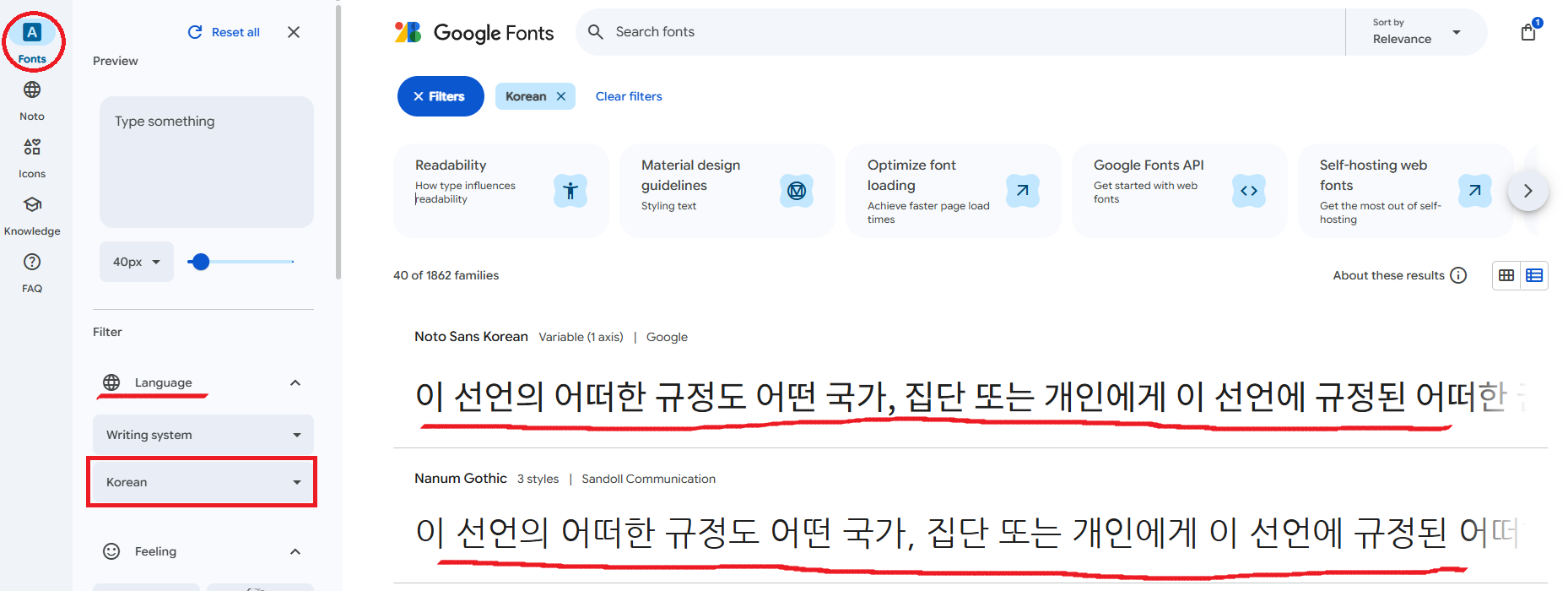
Task: Open the Icons section in sidebar
Action: [32, 158]
